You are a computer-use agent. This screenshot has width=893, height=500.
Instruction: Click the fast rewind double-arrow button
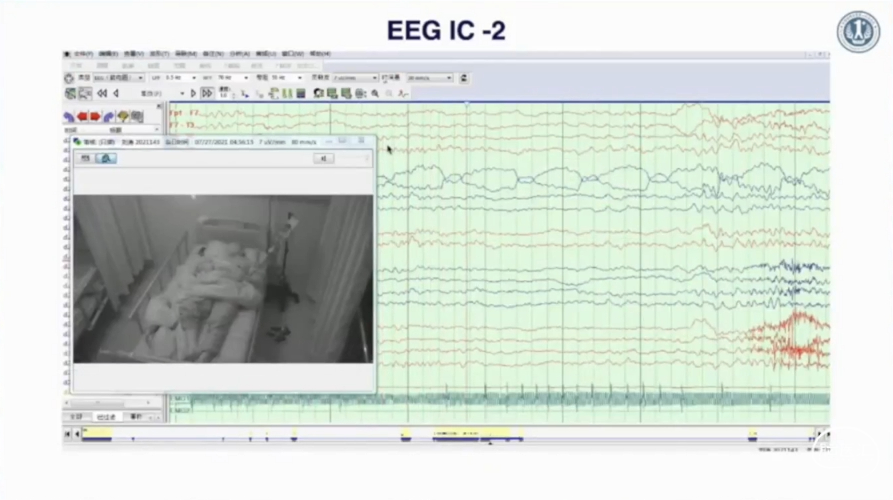tap(102, 93)
